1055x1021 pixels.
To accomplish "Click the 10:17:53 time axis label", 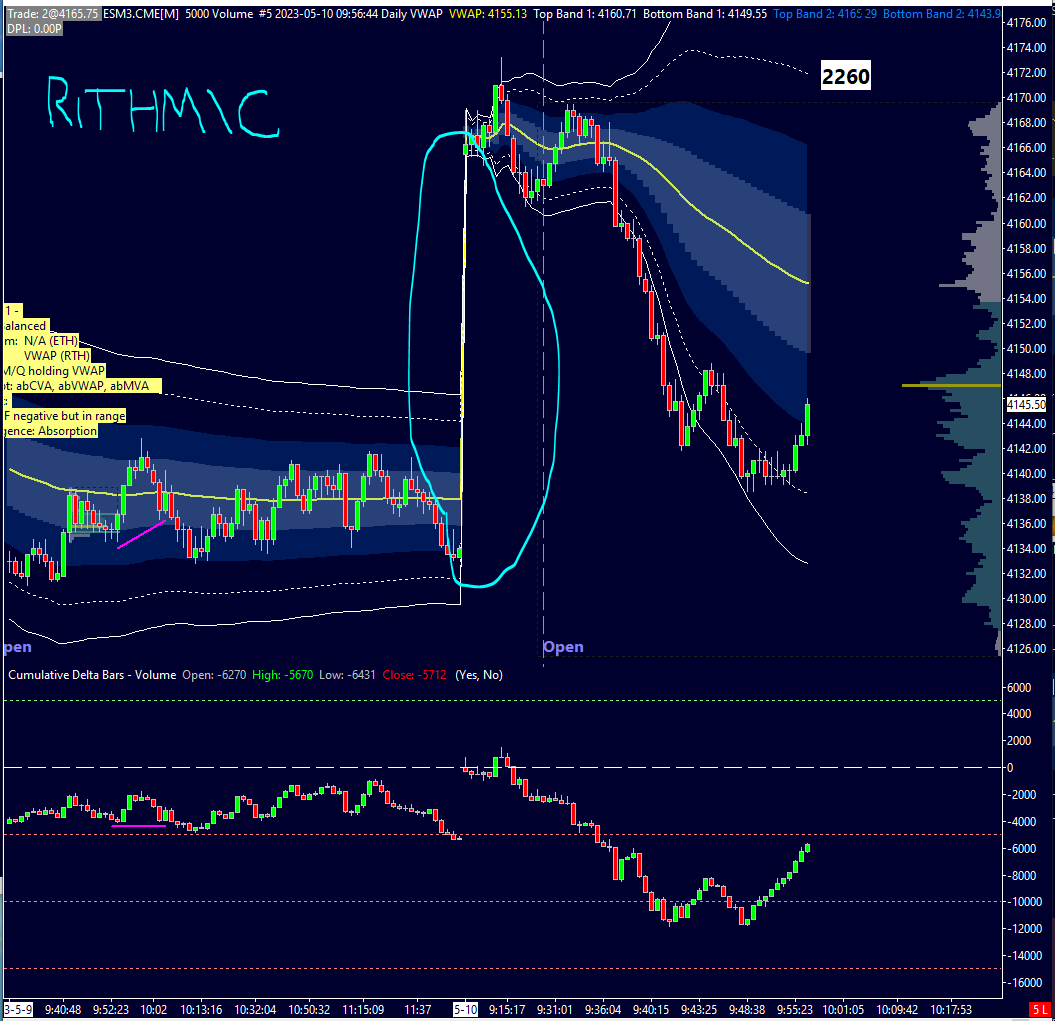I will pos(951,1010).
